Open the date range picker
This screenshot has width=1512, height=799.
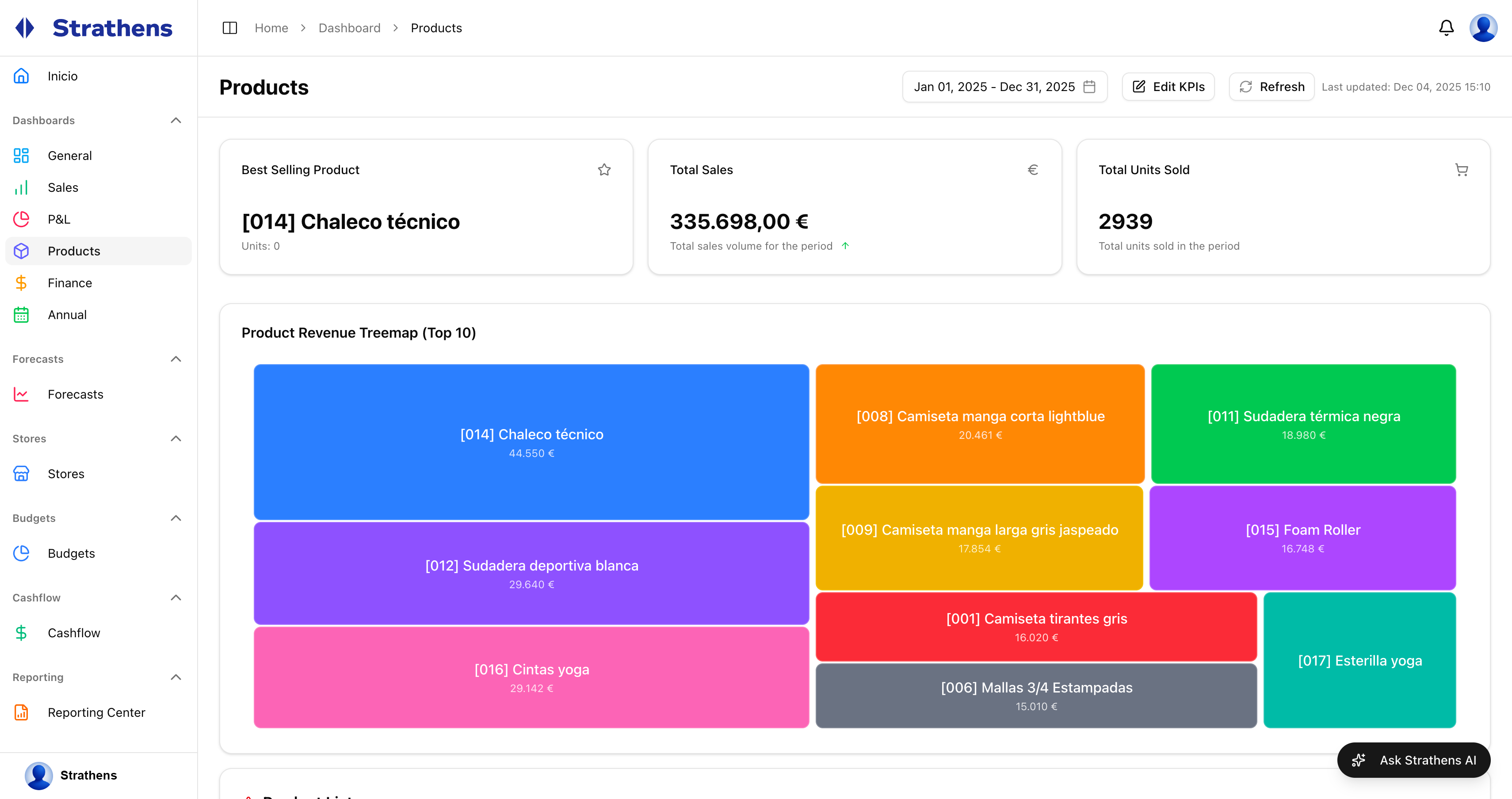(x=1004, y=87)
